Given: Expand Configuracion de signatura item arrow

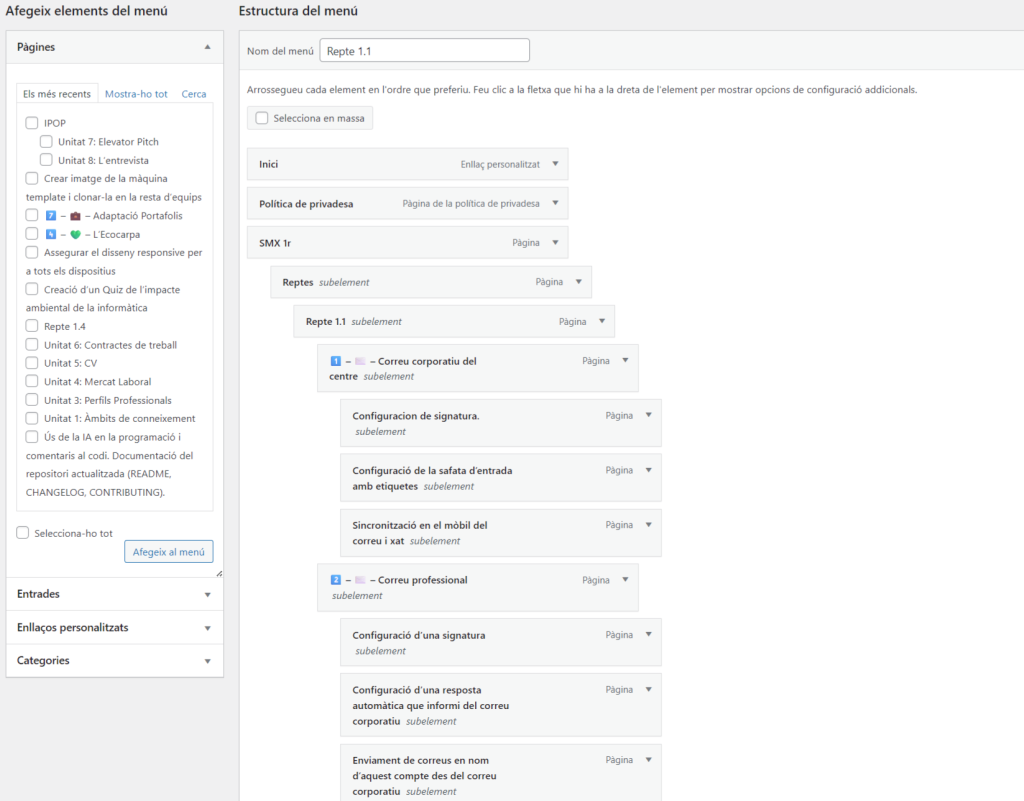Looking at the screenshot, I should [648, 415].
